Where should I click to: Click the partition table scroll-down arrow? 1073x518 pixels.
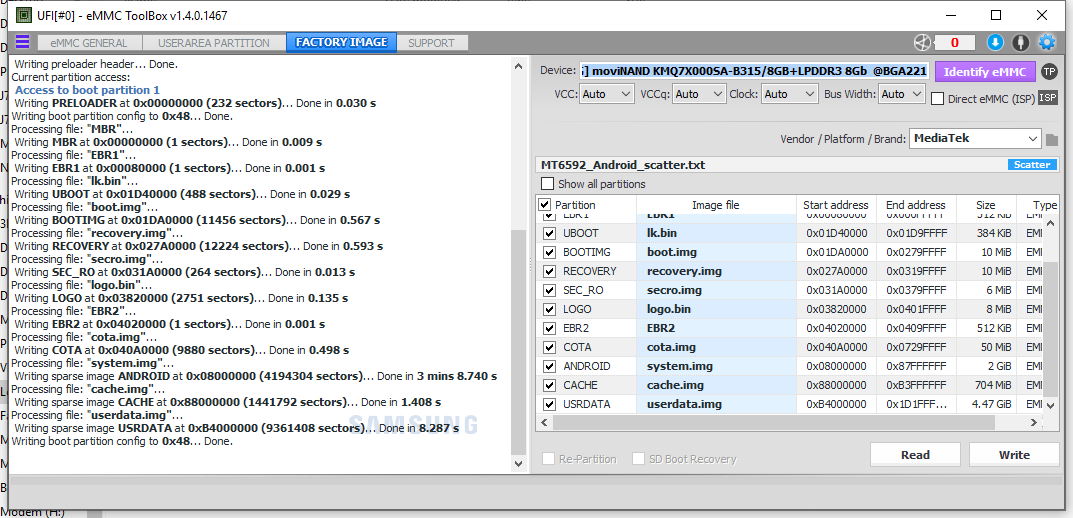[x=1051, y=405]
